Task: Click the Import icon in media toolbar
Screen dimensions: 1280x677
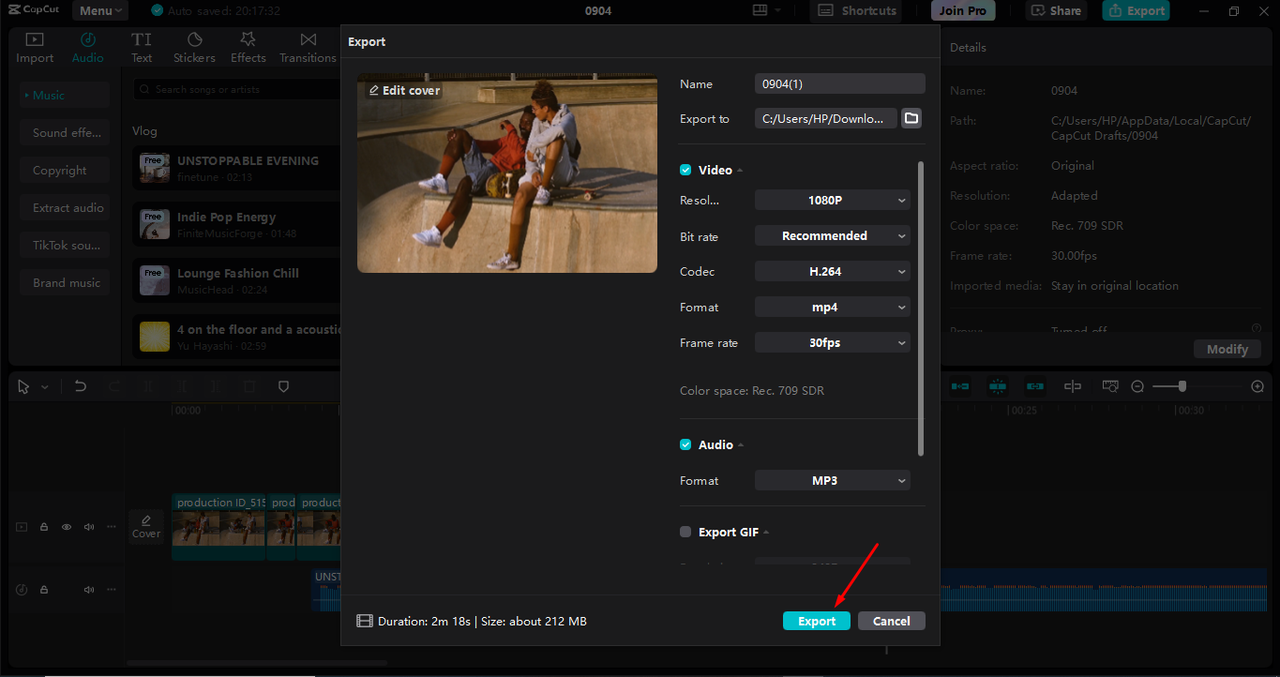Action: coord(34,40)
